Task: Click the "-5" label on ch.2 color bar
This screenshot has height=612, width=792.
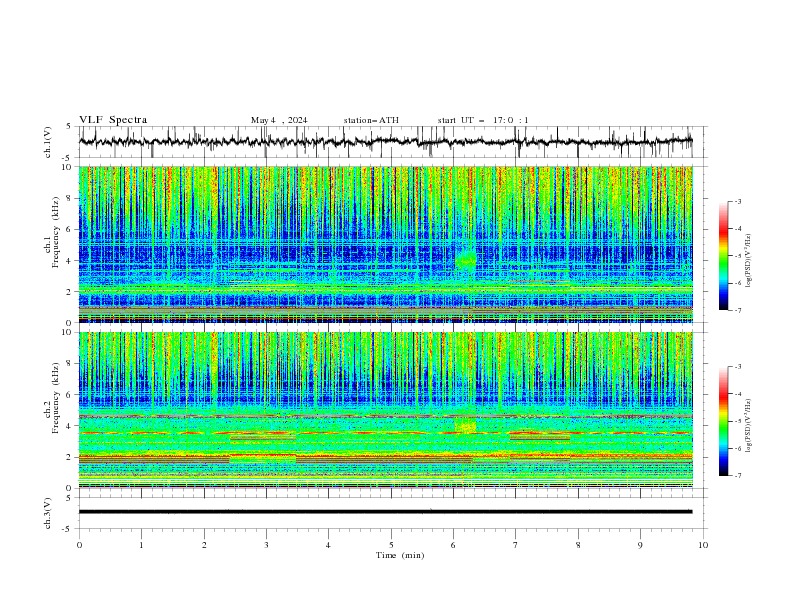Action: [738, 421]
